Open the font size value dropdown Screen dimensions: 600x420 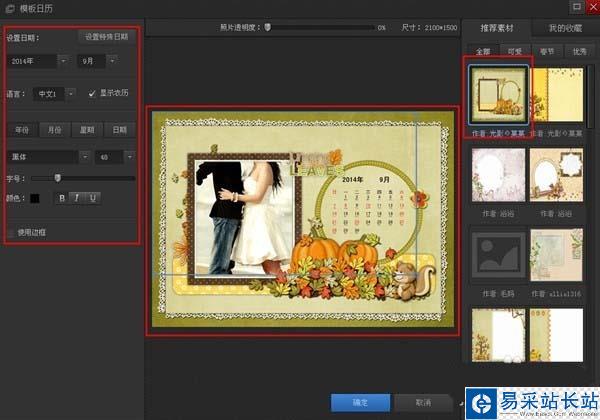coord(130,156)
